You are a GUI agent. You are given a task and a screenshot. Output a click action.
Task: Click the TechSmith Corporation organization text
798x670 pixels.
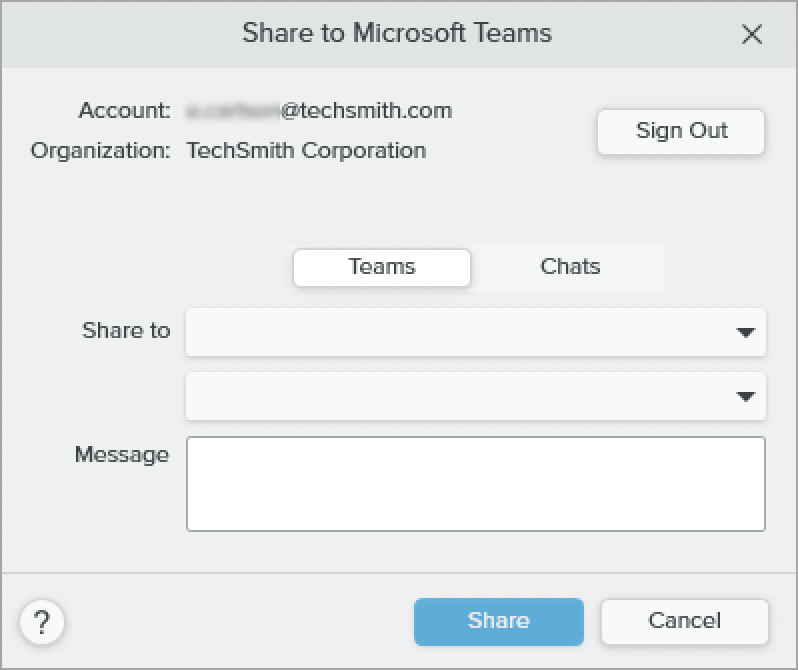click(306, 151)
